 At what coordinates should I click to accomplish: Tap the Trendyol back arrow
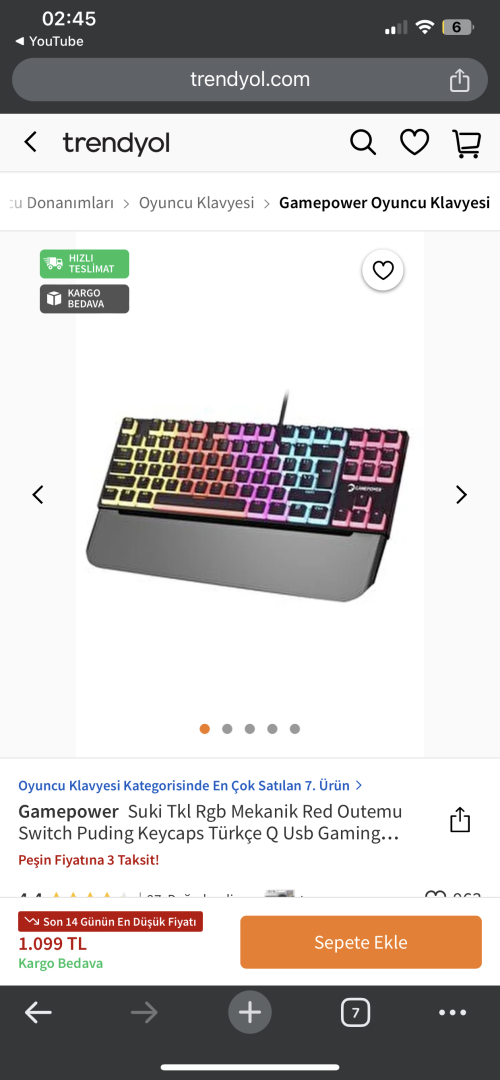pos(30,143)
